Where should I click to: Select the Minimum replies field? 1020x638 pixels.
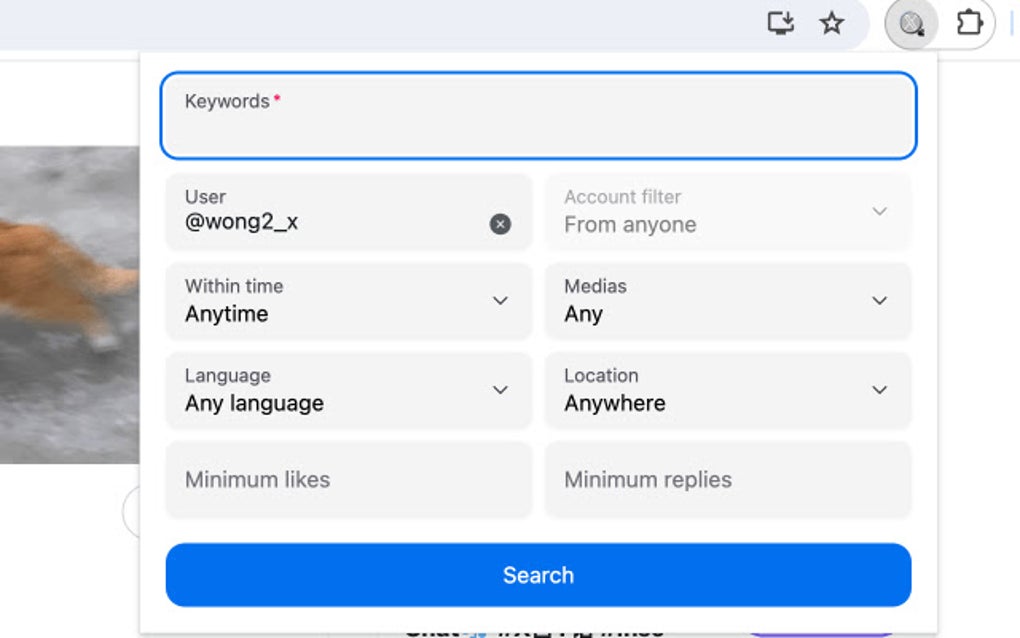pyautogui.click(x=727, y=480)
